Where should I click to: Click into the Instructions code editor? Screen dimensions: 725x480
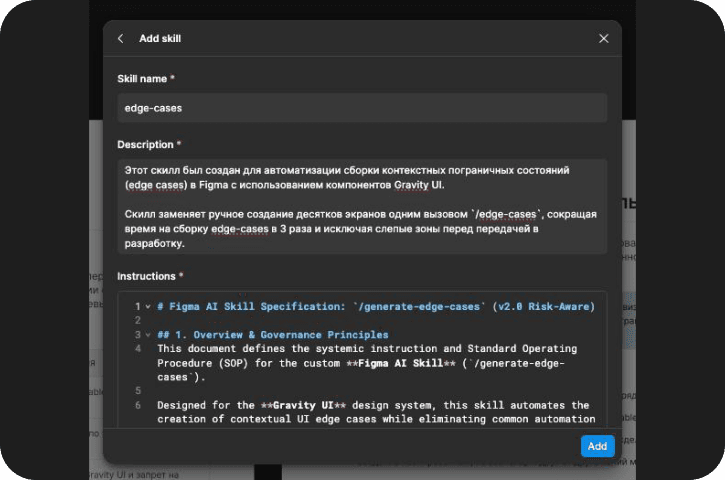click(362, 359)
